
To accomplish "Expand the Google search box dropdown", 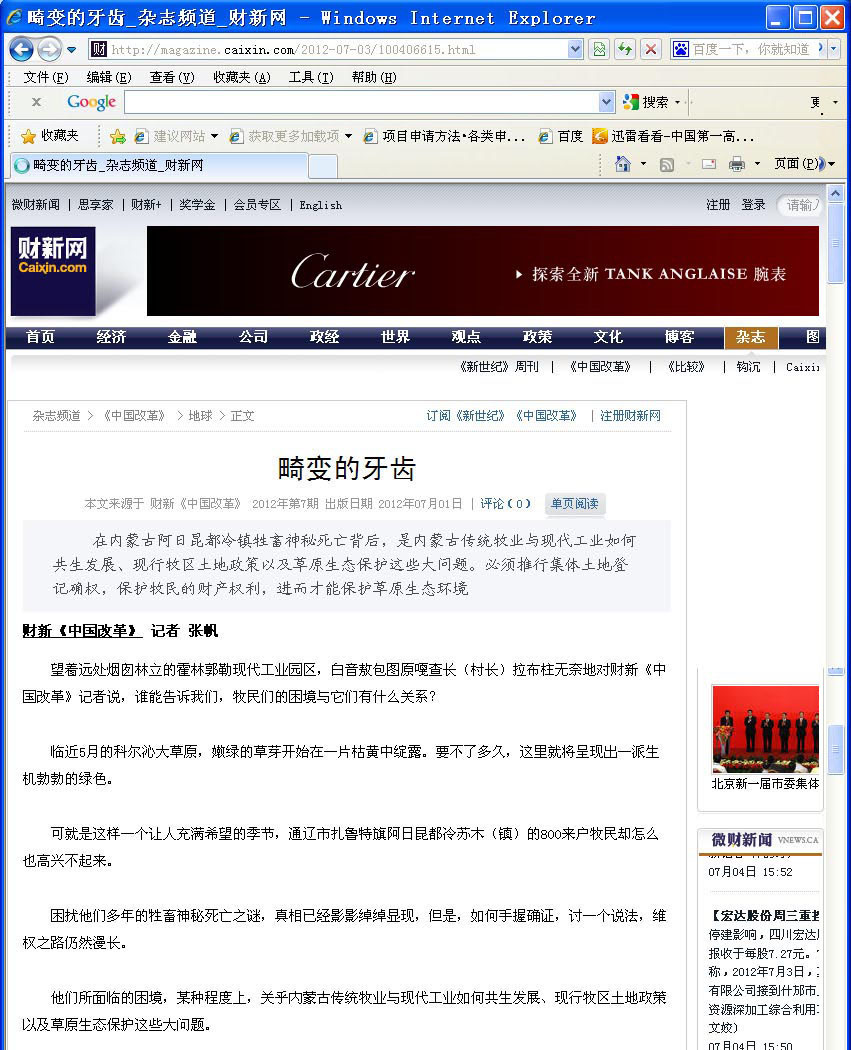I will 607,102.
